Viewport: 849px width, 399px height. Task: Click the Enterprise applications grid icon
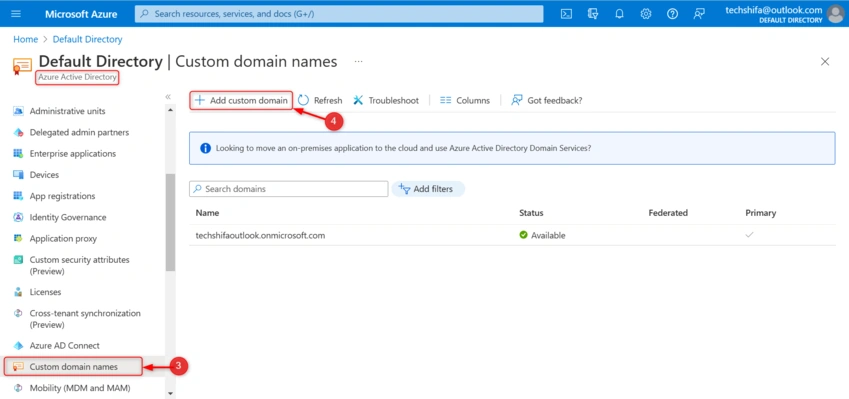[x=18, y=153]
